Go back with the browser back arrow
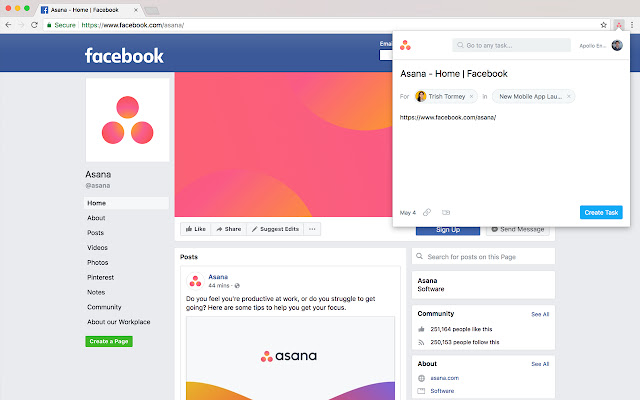The image size is (640, 400). [x=8, y=25]
